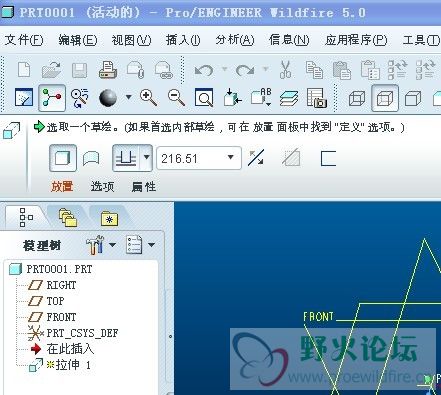The width and height of the screenshot is (441, 395).
Task: Click the Zoom Out magnifier
Action: click(176, 98)
